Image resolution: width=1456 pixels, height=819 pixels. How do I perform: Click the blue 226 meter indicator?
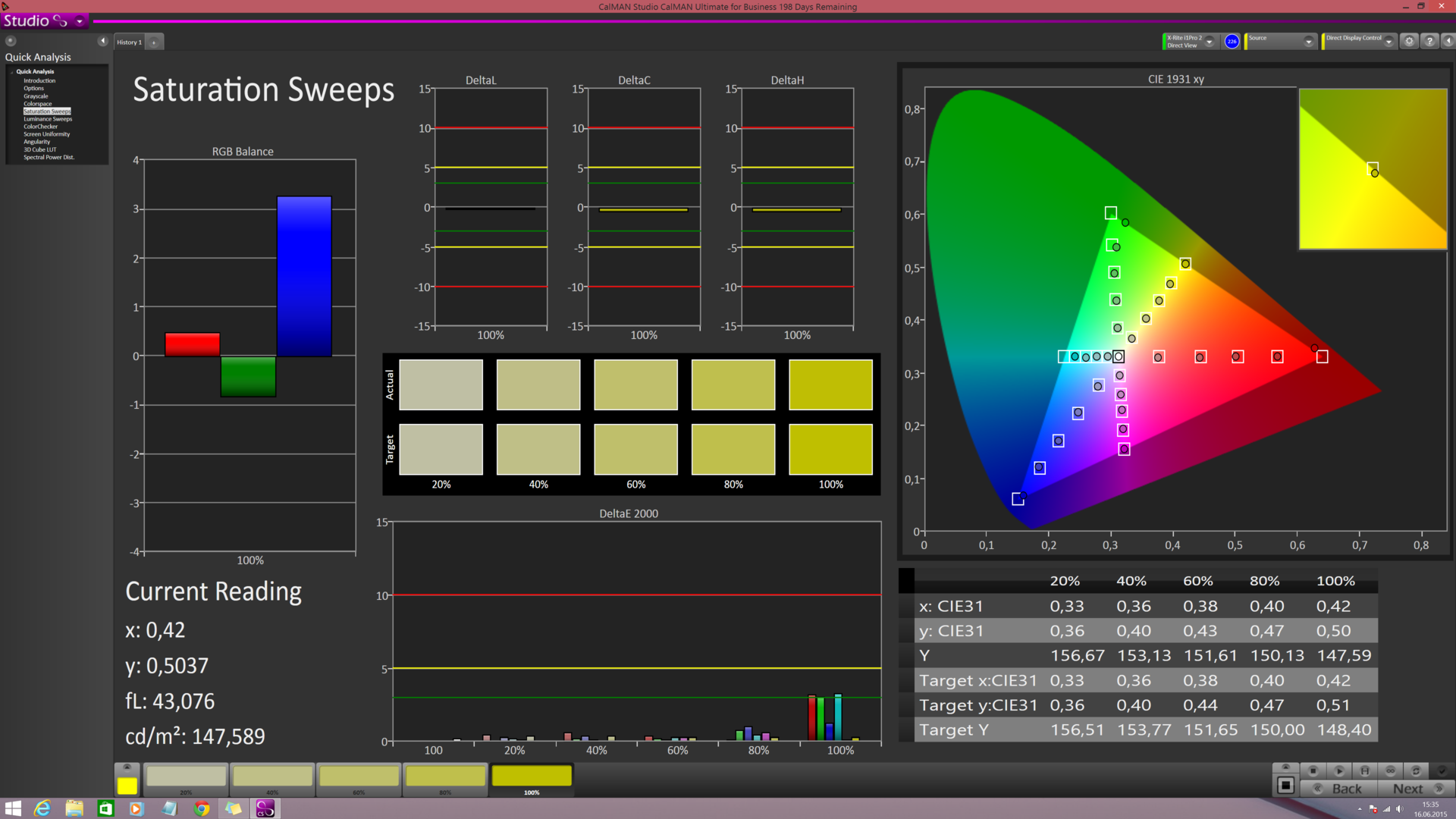1232,42
